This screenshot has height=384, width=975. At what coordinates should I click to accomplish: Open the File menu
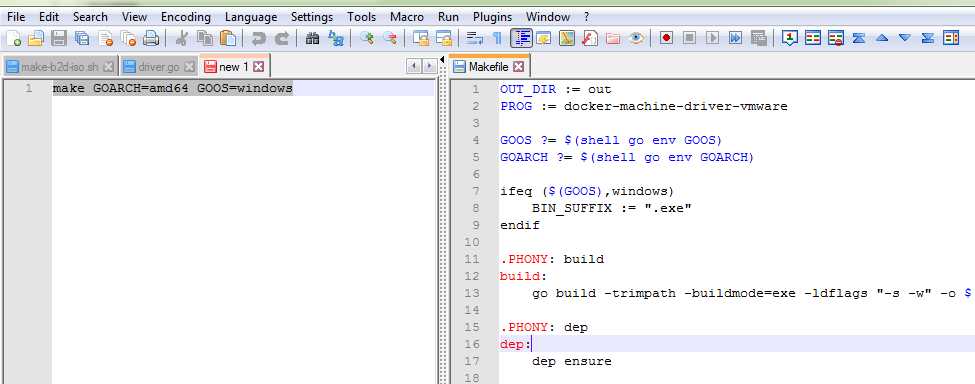16,17
